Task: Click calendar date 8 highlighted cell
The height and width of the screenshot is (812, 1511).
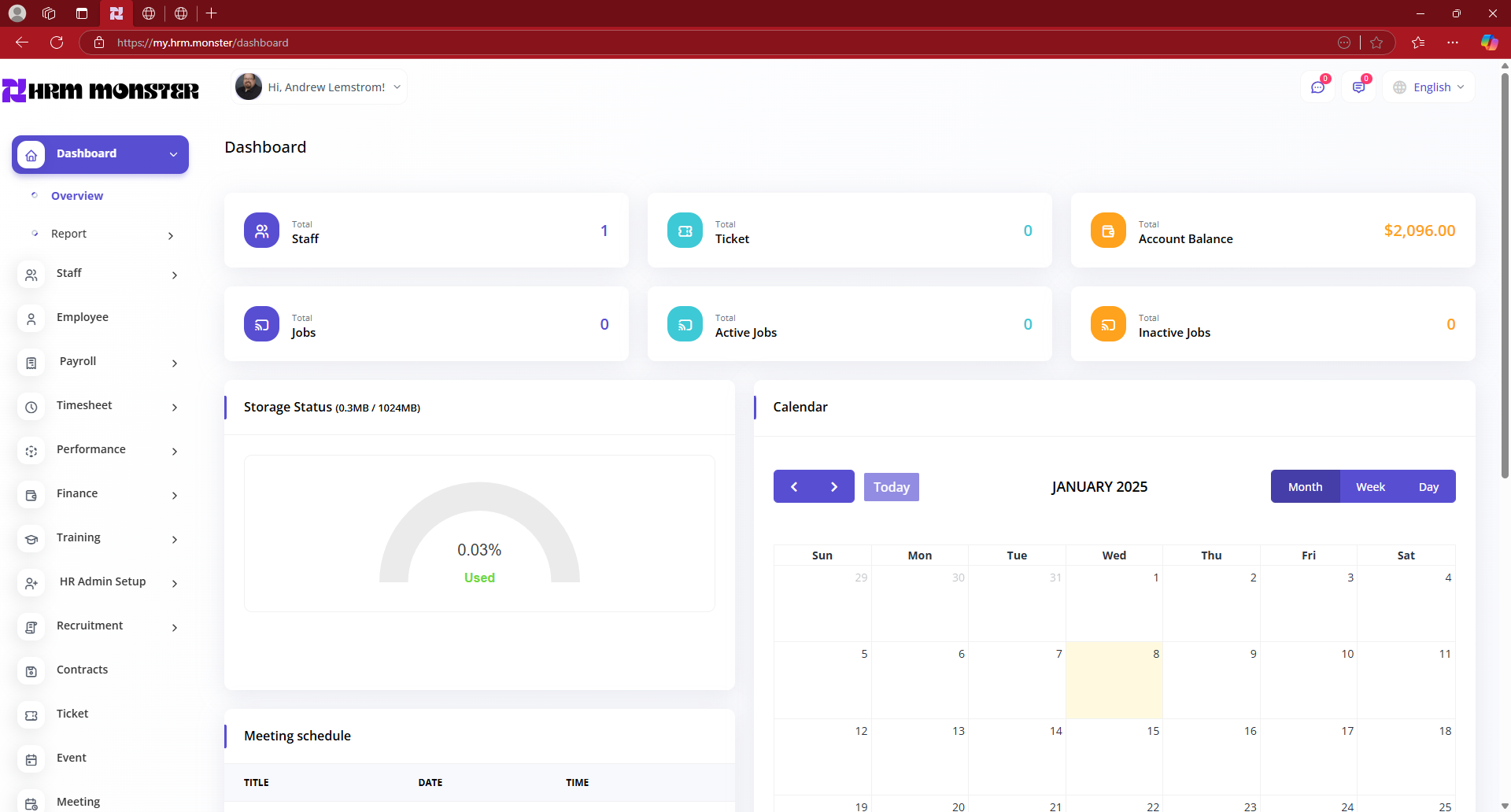Action: 1114,681
